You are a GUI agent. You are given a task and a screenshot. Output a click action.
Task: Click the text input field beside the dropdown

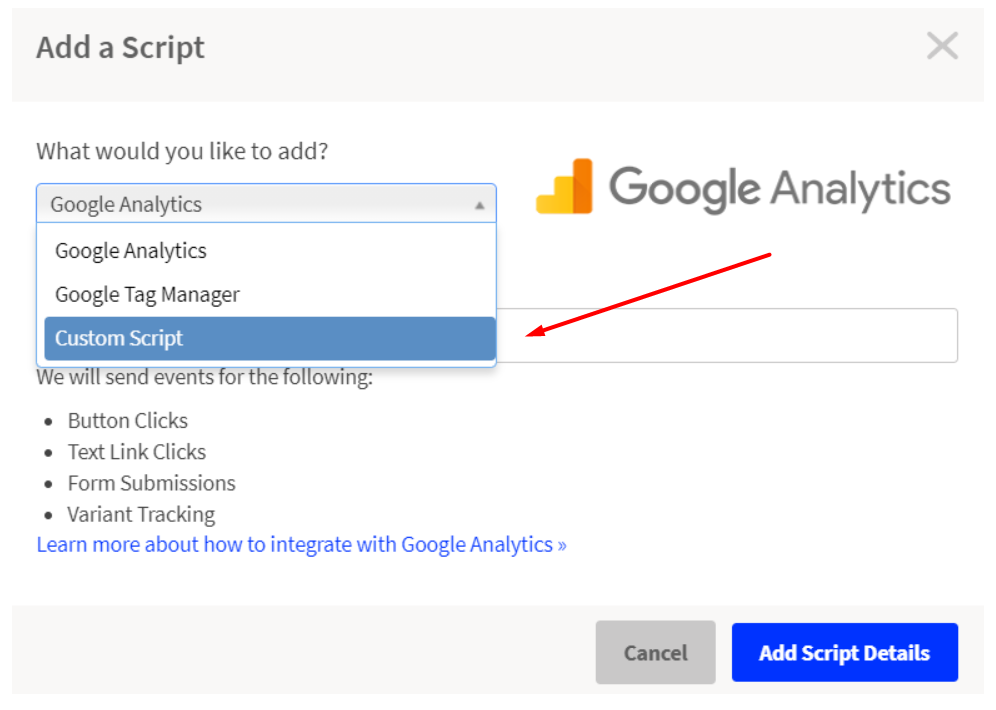click(x=727, y=335)
